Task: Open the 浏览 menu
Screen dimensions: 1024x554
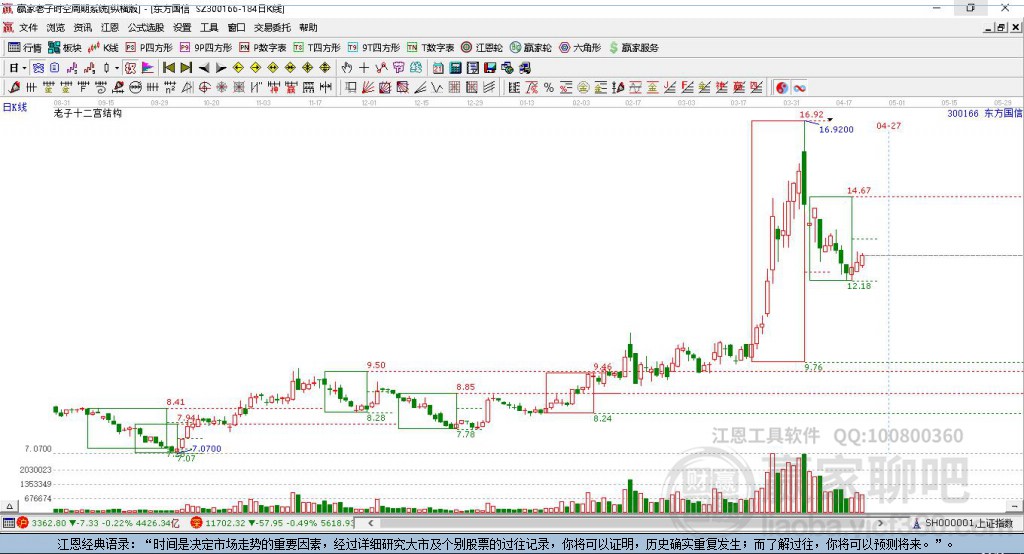Action: pos(56,27)
